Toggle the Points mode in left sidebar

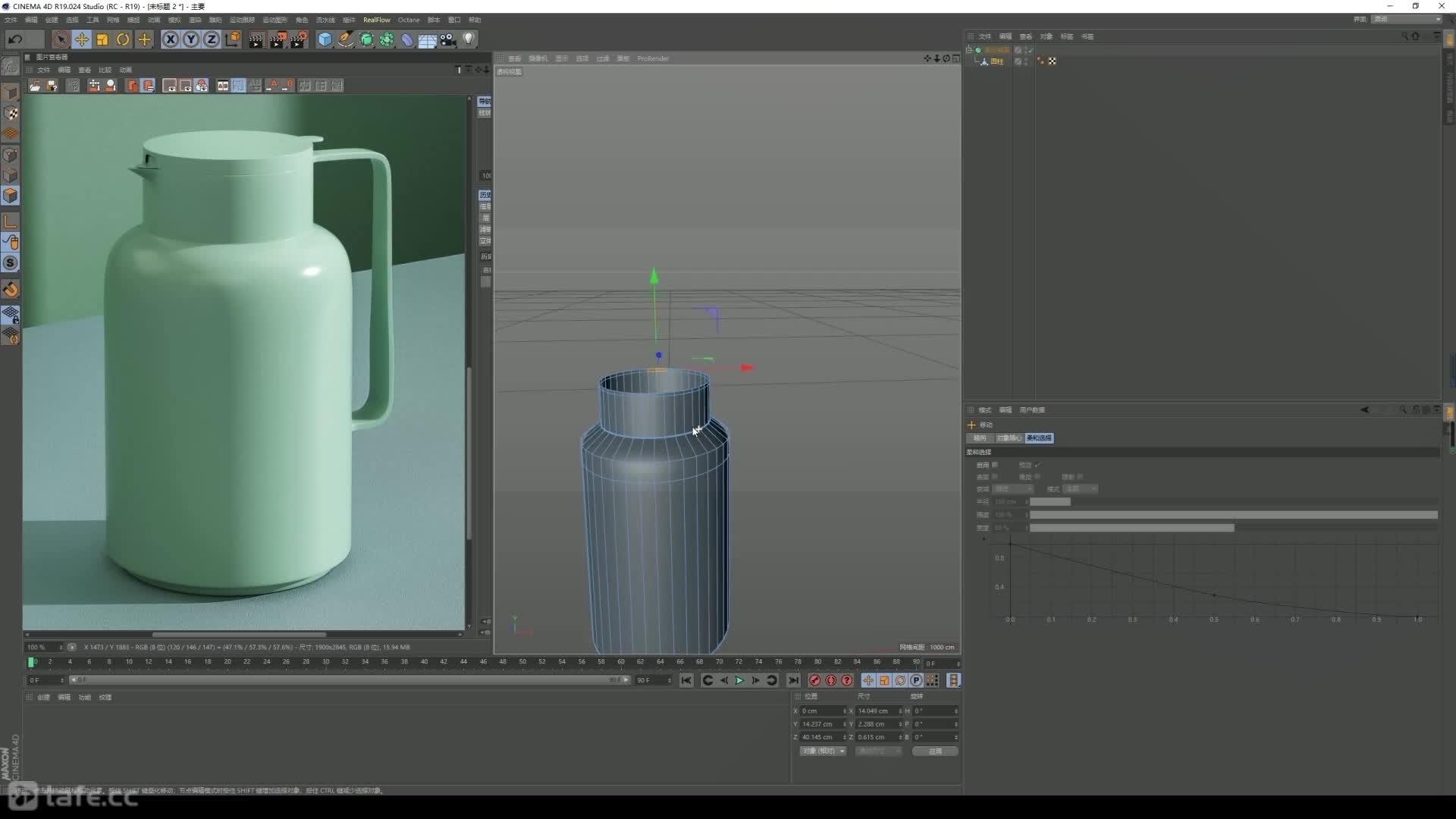(10, 155)
